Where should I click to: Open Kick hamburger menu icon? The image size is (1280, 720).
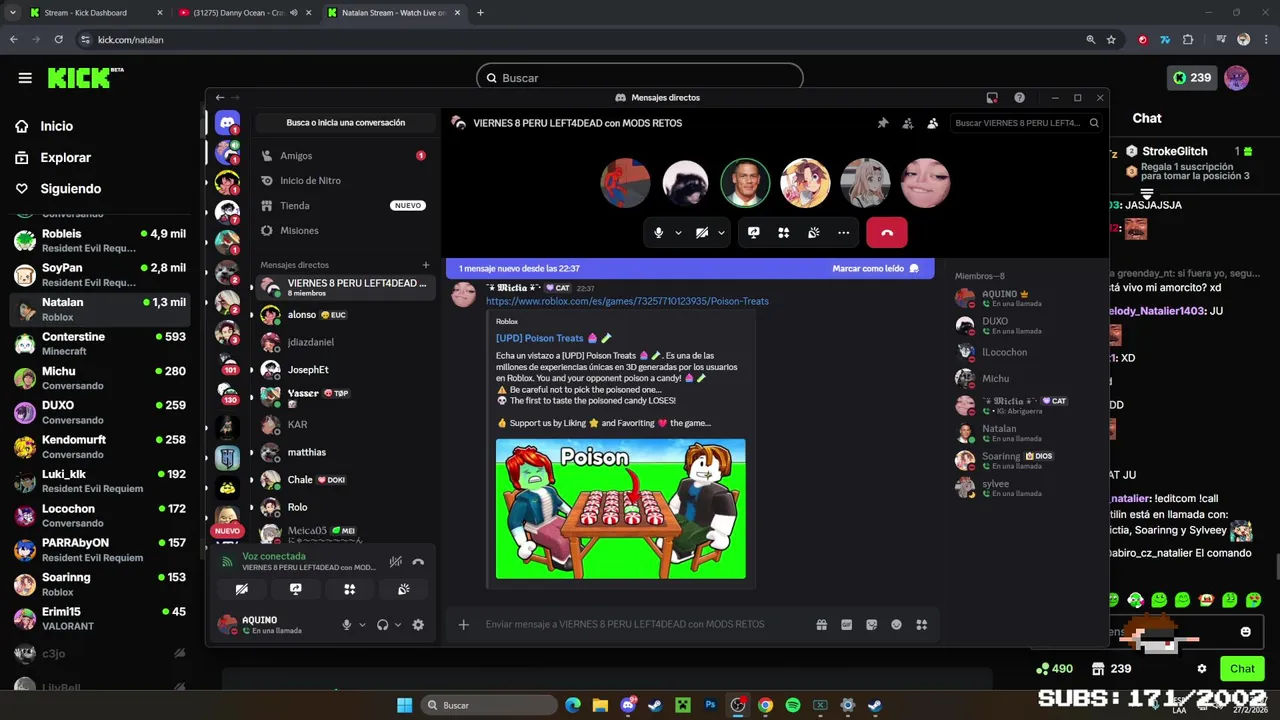(x=25, y=78)
